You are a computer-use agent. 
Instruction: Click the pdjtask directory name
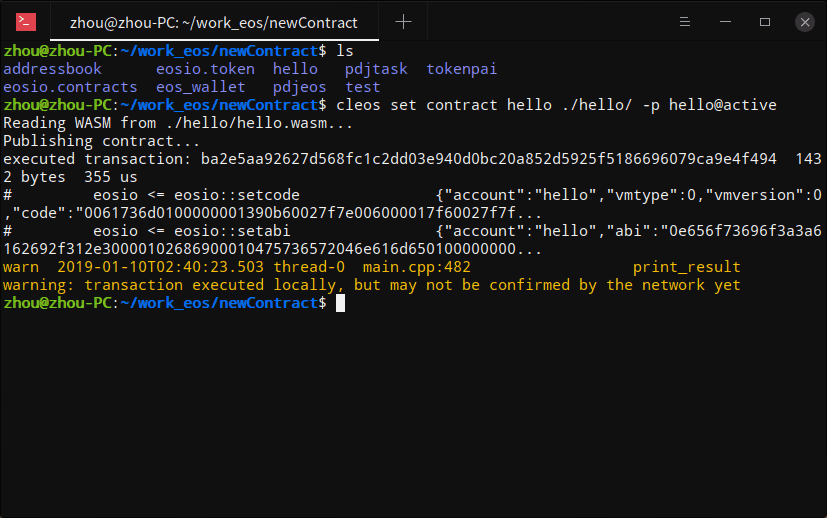376,69
